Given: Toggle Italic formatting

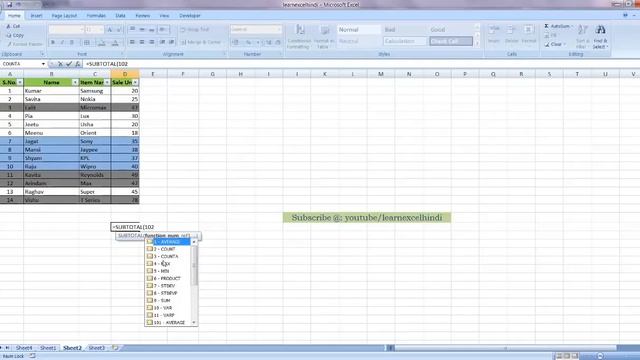Looking at the screenshot, I should 62,42.
